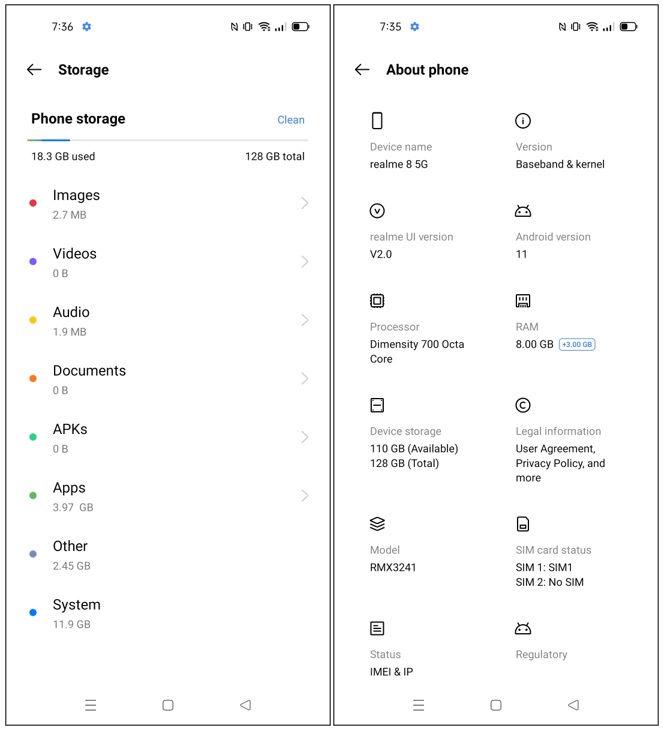Expand the Apps chevron

pos(305,496)
